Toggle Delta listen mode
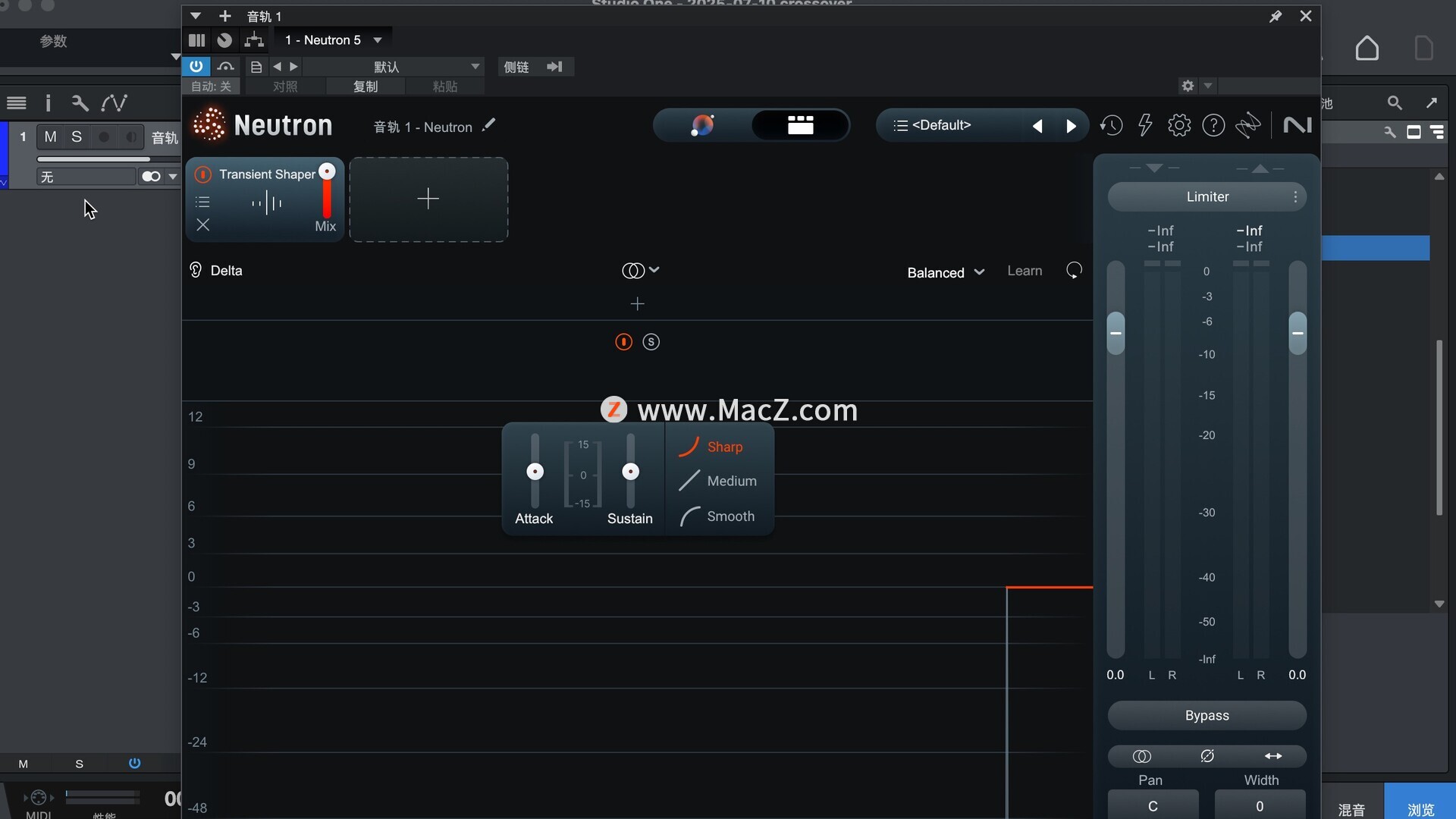Image resolution: width=1456 pixels, height=819 pixels. point(215,271)
